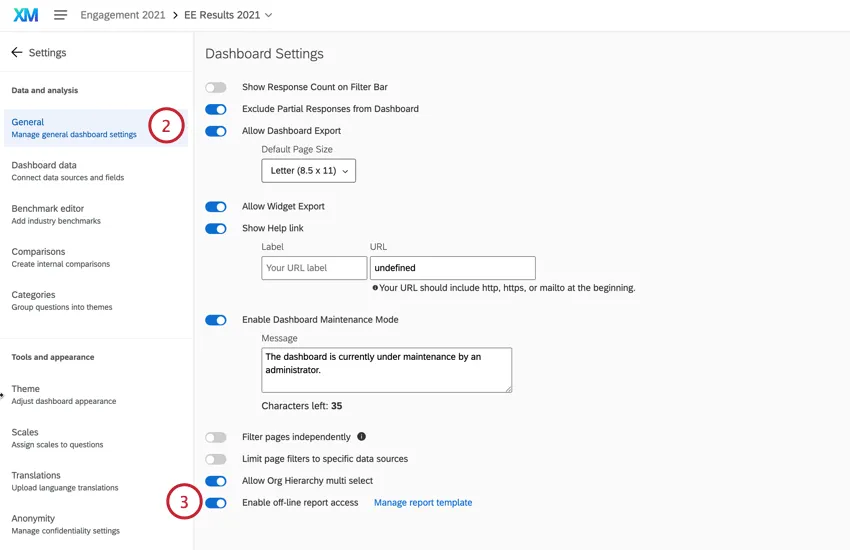The height and width of the screenshot is (550, 850).
Task: Turn off Allow Dashboard Export
Action: click(215, 131)
